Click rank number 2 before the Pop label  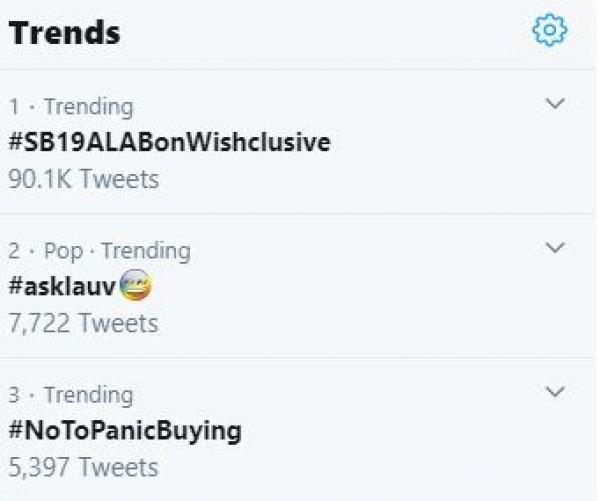coord(15,250)
